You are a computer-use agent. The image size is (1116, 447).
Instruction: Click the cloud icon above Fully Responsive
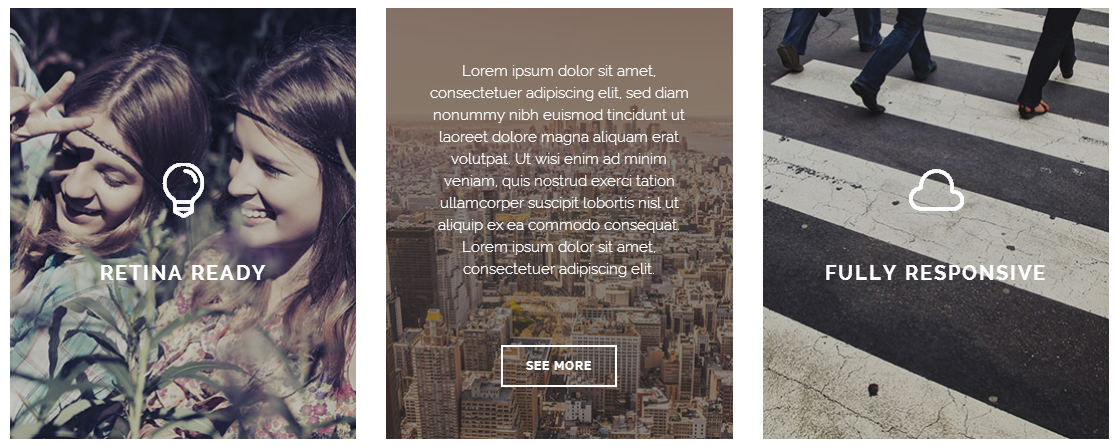[936, 190]
